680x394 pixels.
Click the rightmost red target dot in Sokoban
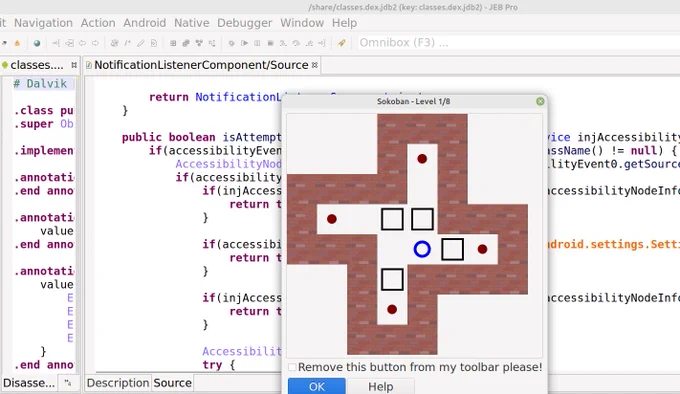482,249
